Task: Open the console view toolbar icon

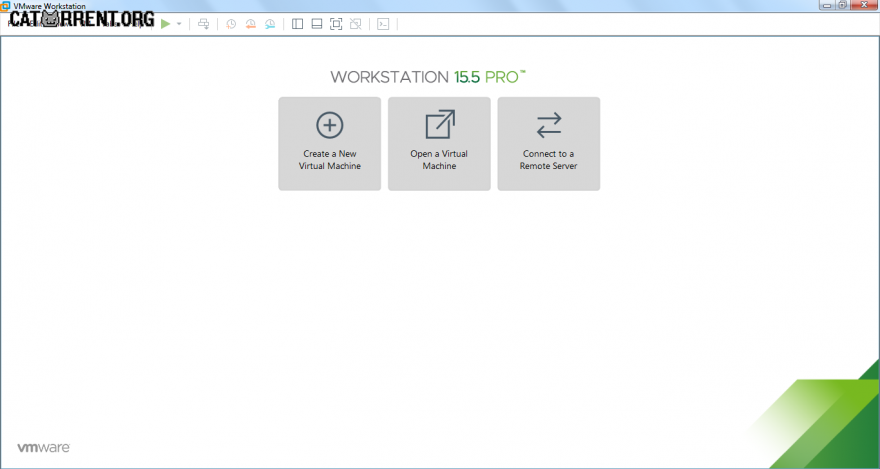Action: coord(383,24)
